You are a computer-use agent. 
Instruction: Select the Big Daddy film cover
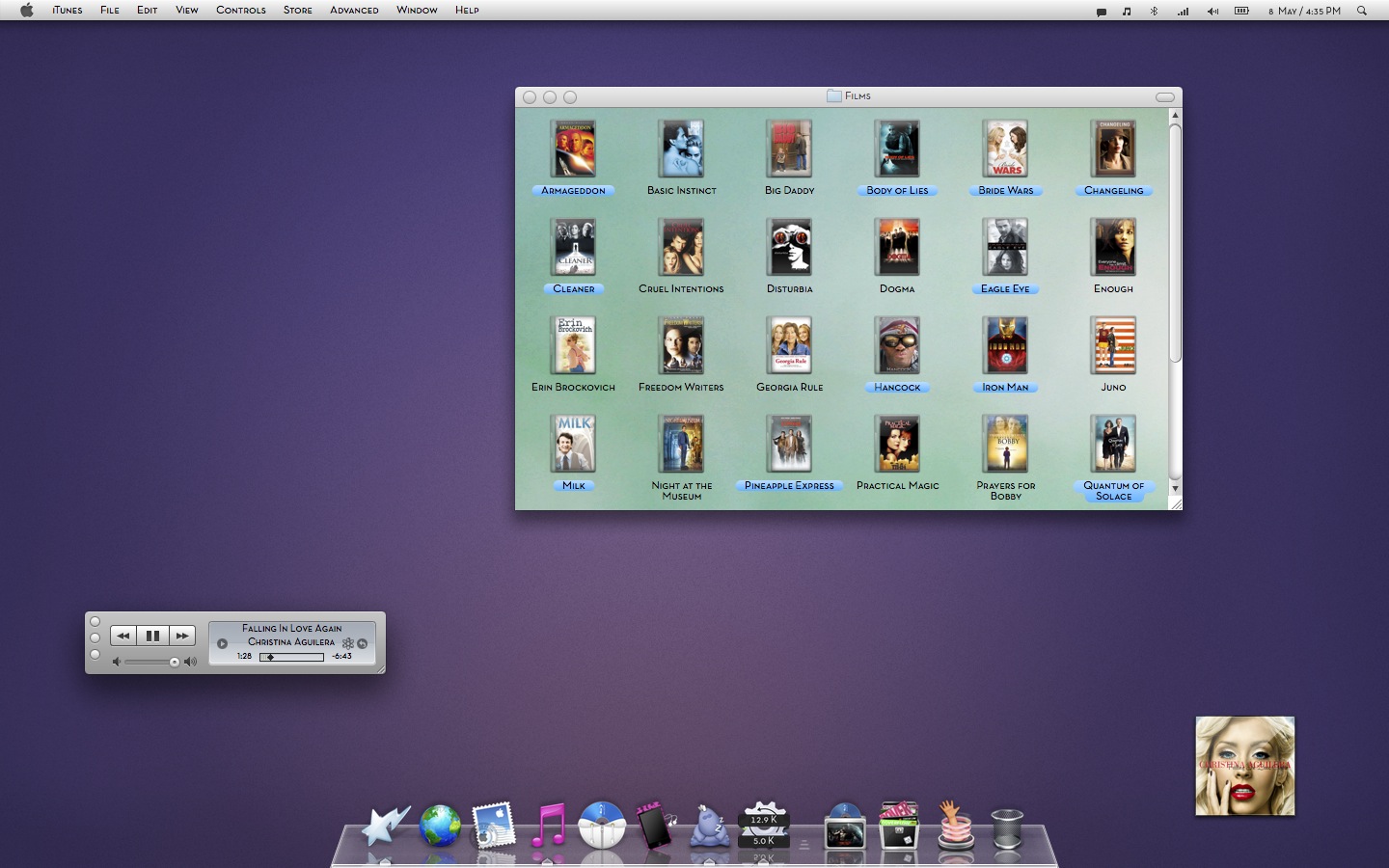[790, 149]
